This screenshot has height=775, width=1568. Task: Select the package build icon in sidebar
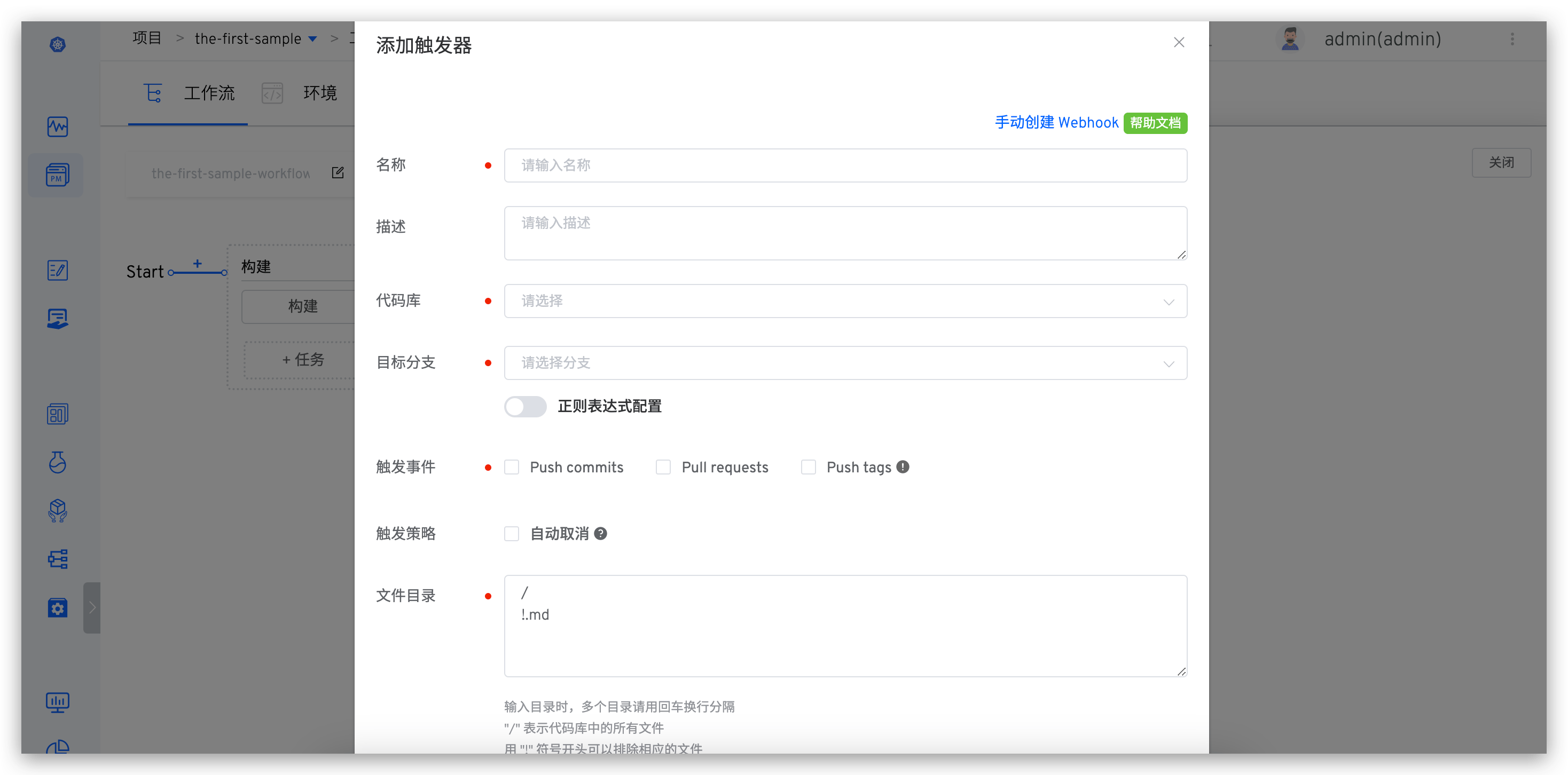click(57, 510)
